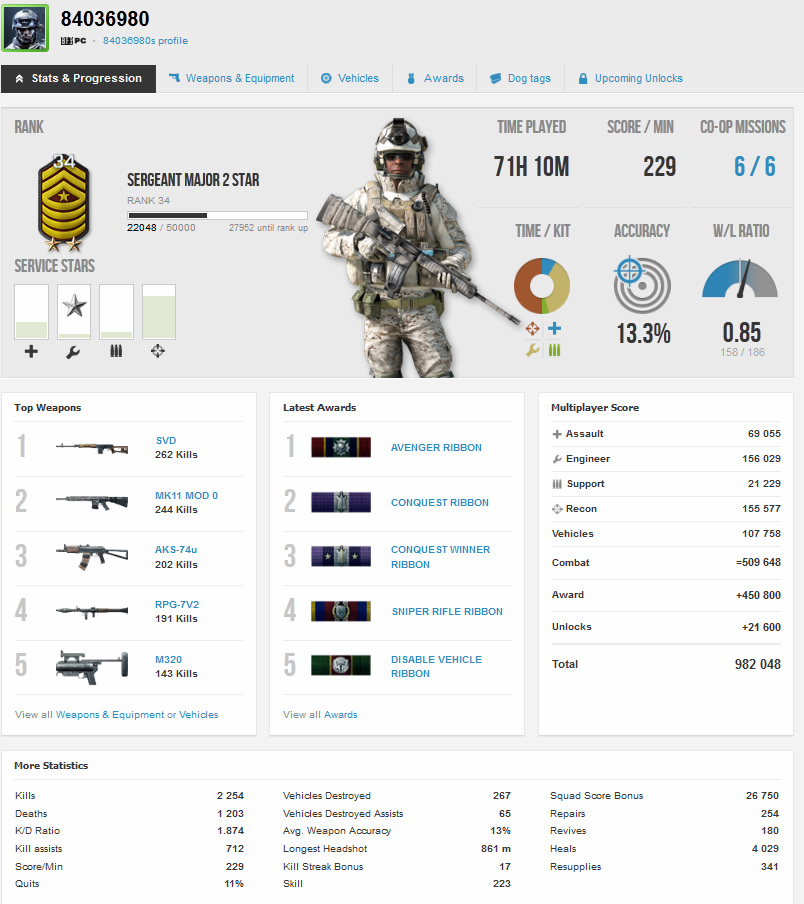Open the SVD weapon link
The image size is (804, 904).
pos(166,440)
